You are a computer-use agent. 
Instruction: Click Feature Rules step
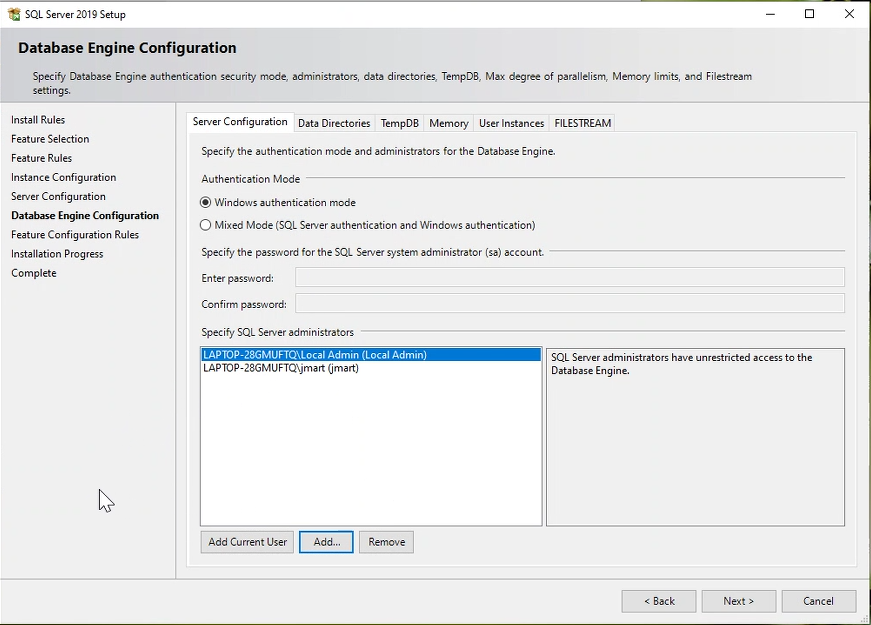click(x=41, y=158)
